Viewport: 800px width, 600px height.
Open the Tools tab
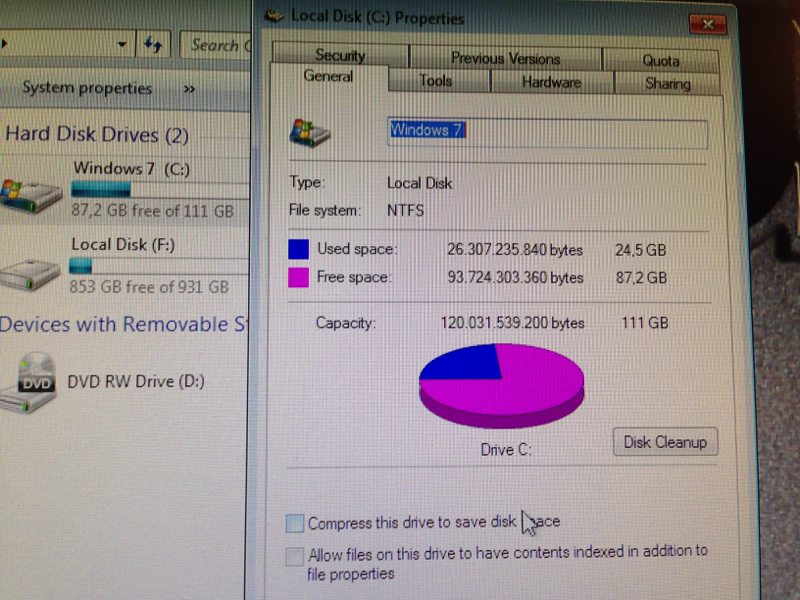coord(435,81)
